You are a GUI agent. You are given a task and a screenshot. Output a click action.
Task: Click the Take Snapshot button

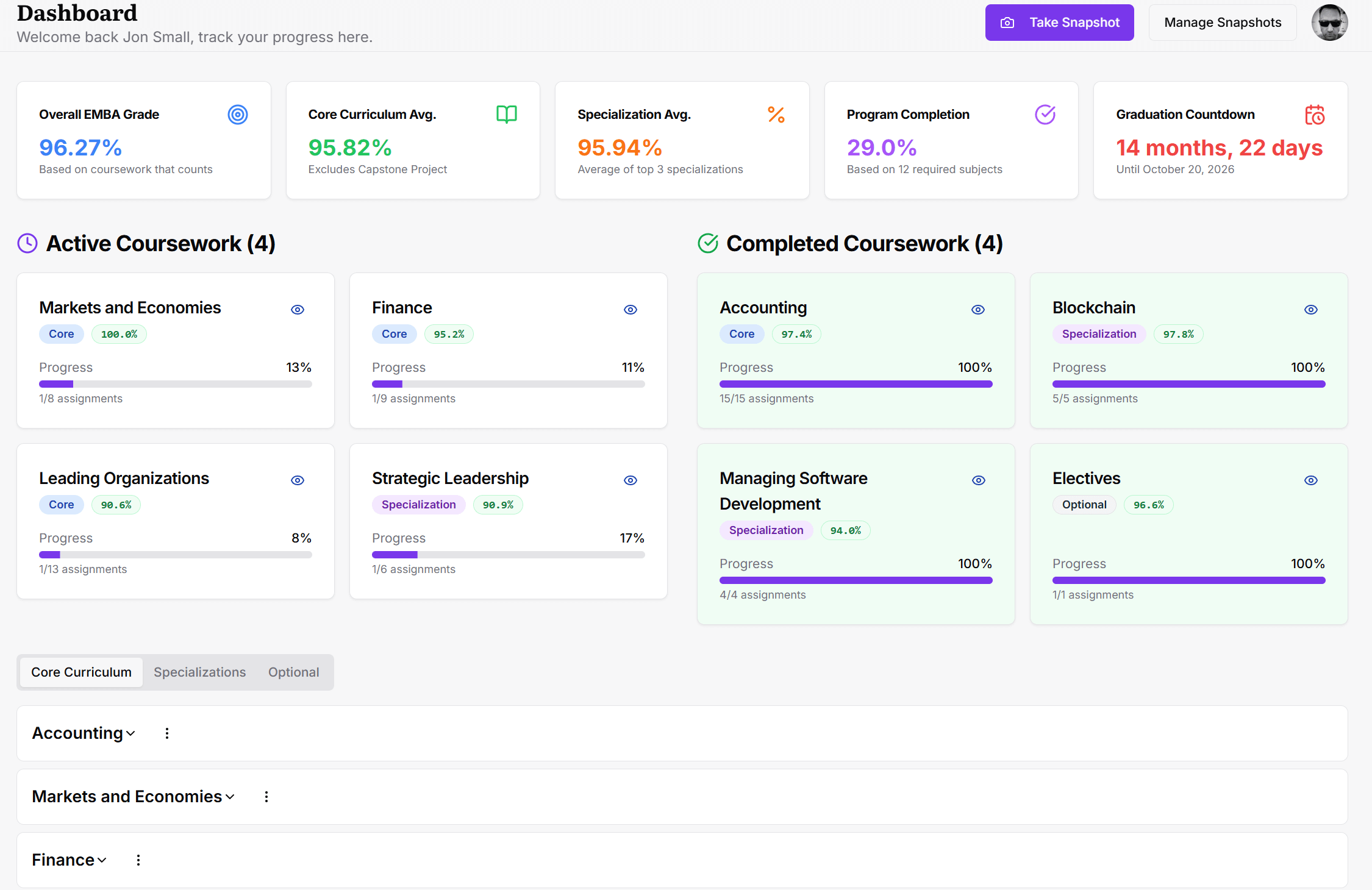click(1059, 22)
